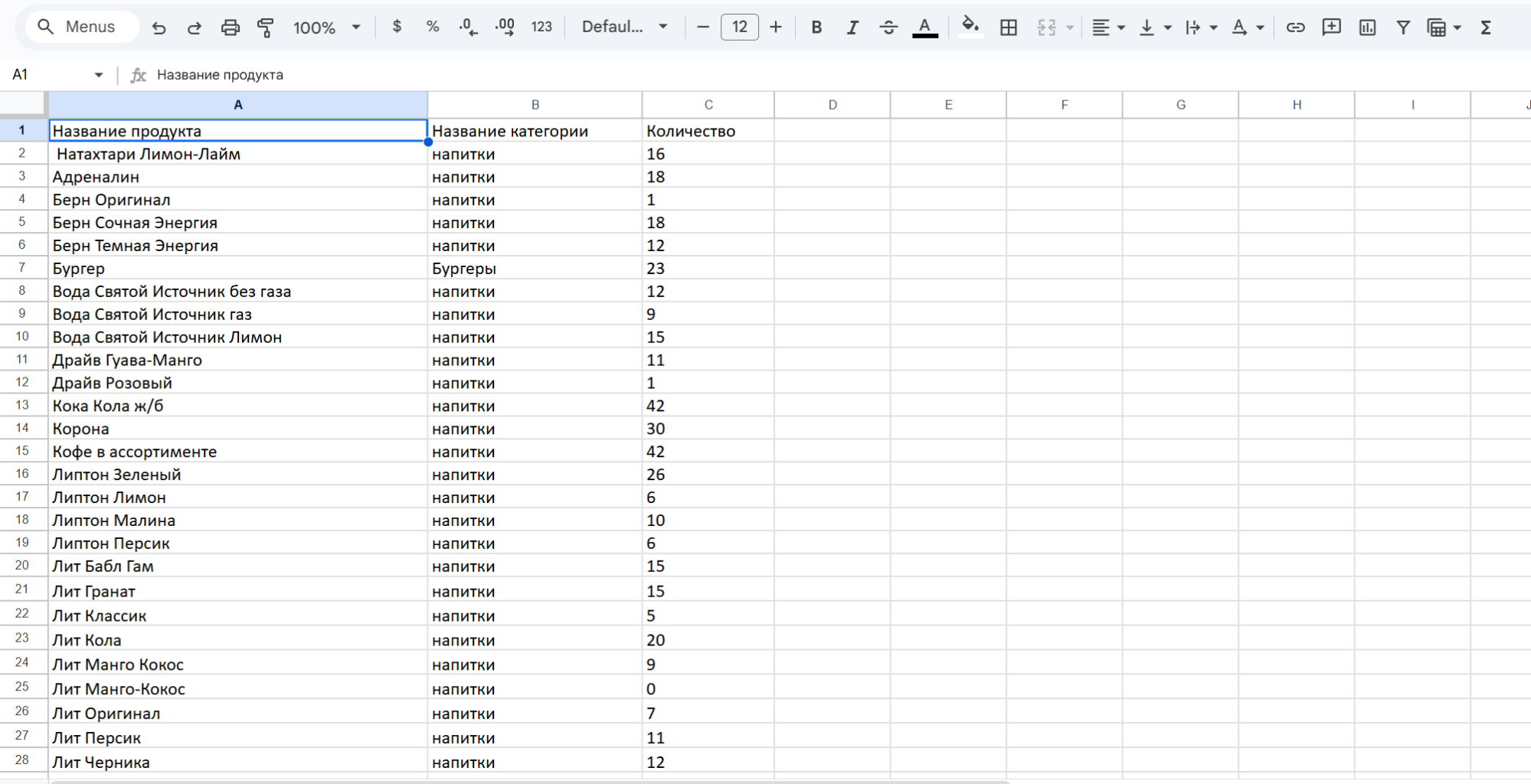Open the fill color bucket

(x=970, y=27)
